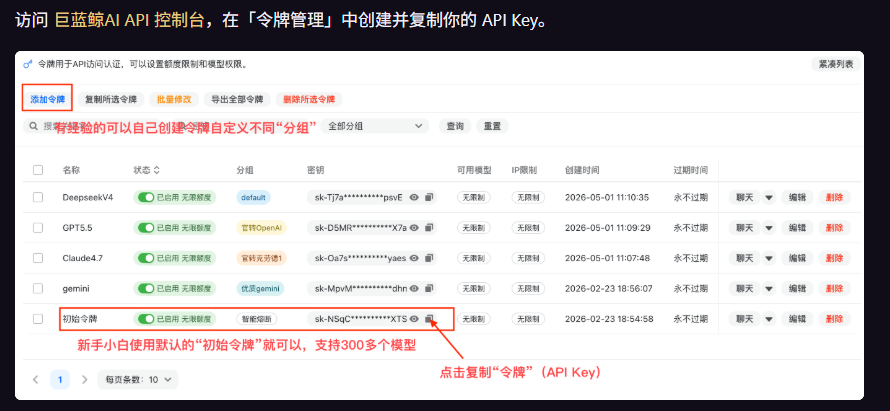The width and height of the screenshot is (890, 411).
Task: Click the 重置 reset button
Action: click(x=492, y=126)
